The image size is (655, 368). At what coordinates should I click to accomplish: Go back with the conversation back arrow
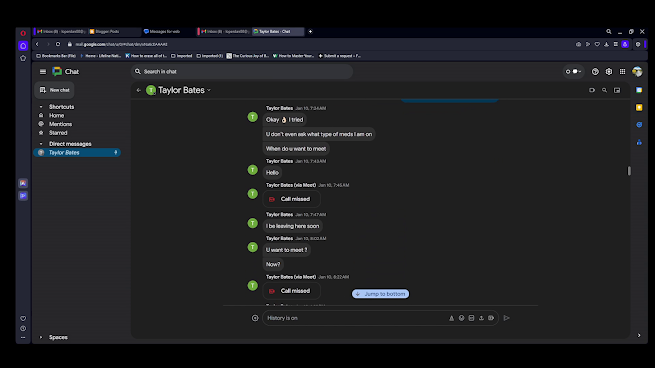pyautogui.click(x=138, y=90)
